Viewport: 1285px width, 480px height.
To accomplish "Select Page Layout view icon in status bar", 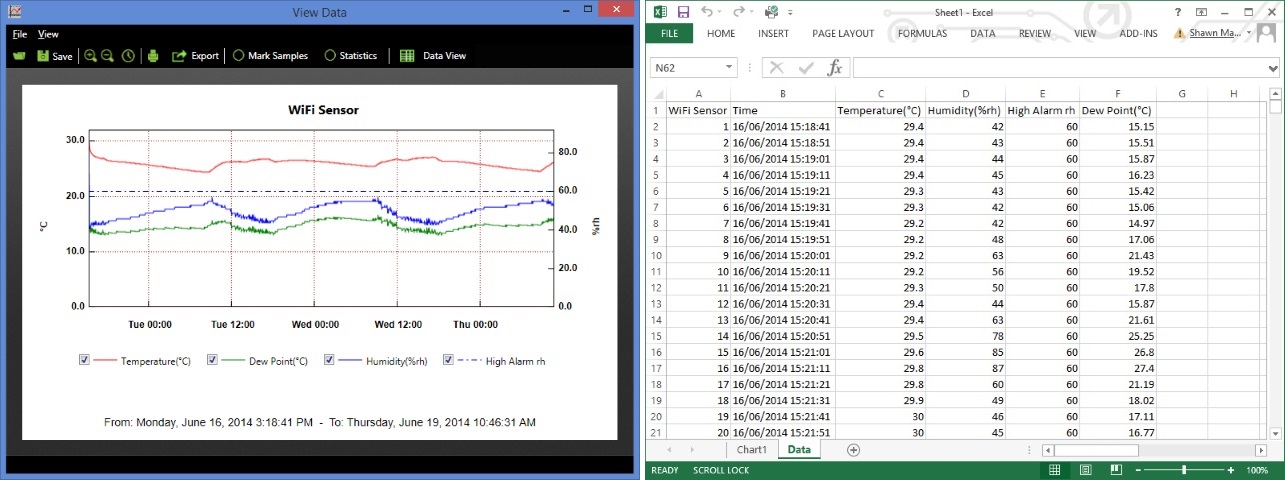I will (1085, 470).
